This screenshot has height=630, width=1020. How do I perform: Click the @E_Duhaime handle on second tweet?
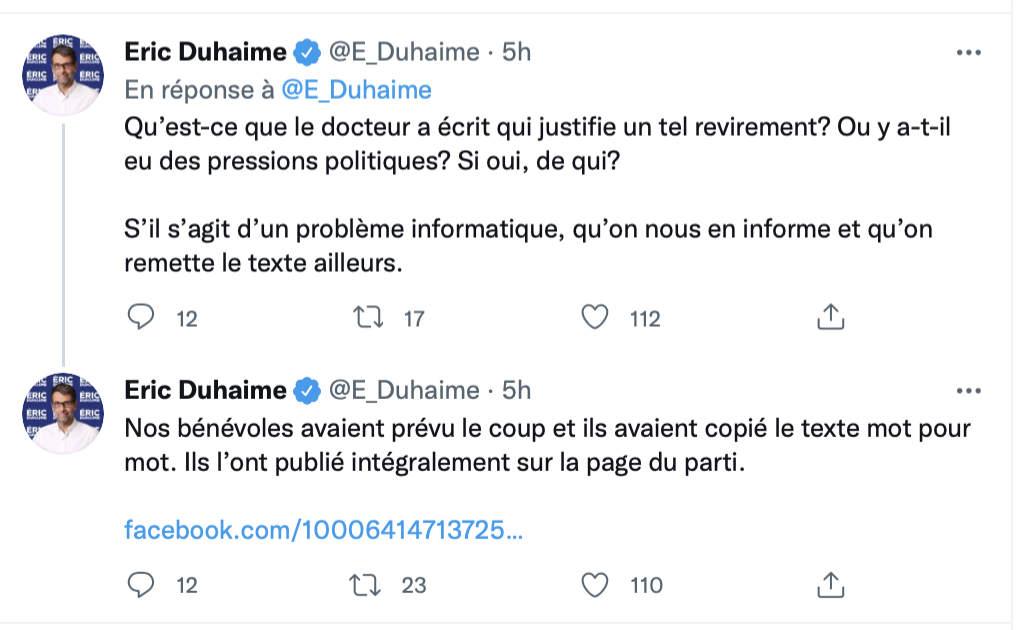click(x=404, y=390)
